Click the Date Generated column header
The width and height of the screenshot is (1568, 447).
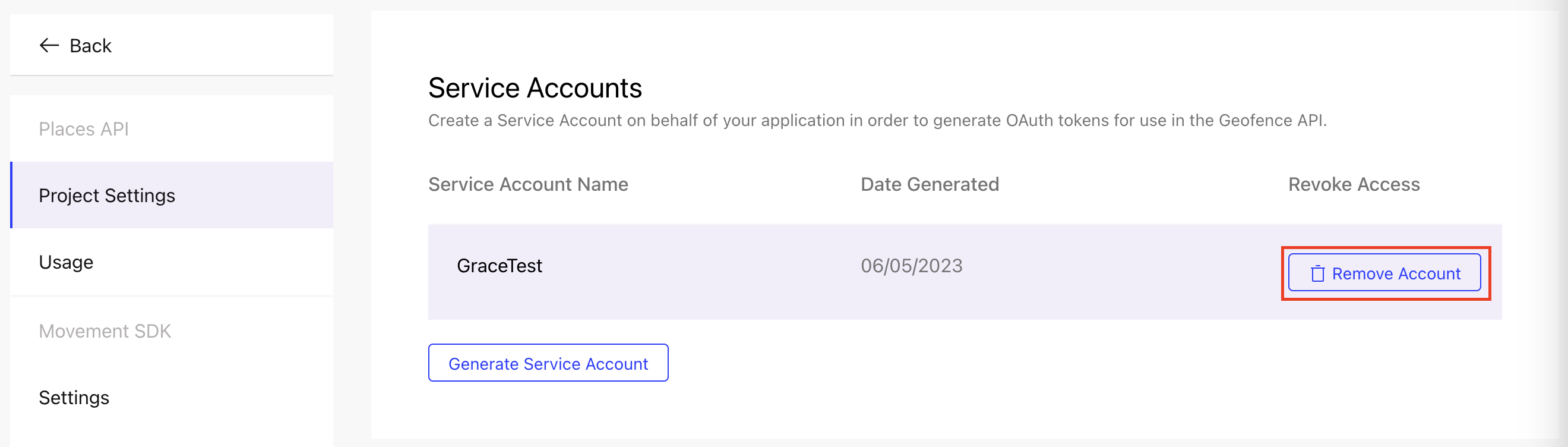click(930, 184)
